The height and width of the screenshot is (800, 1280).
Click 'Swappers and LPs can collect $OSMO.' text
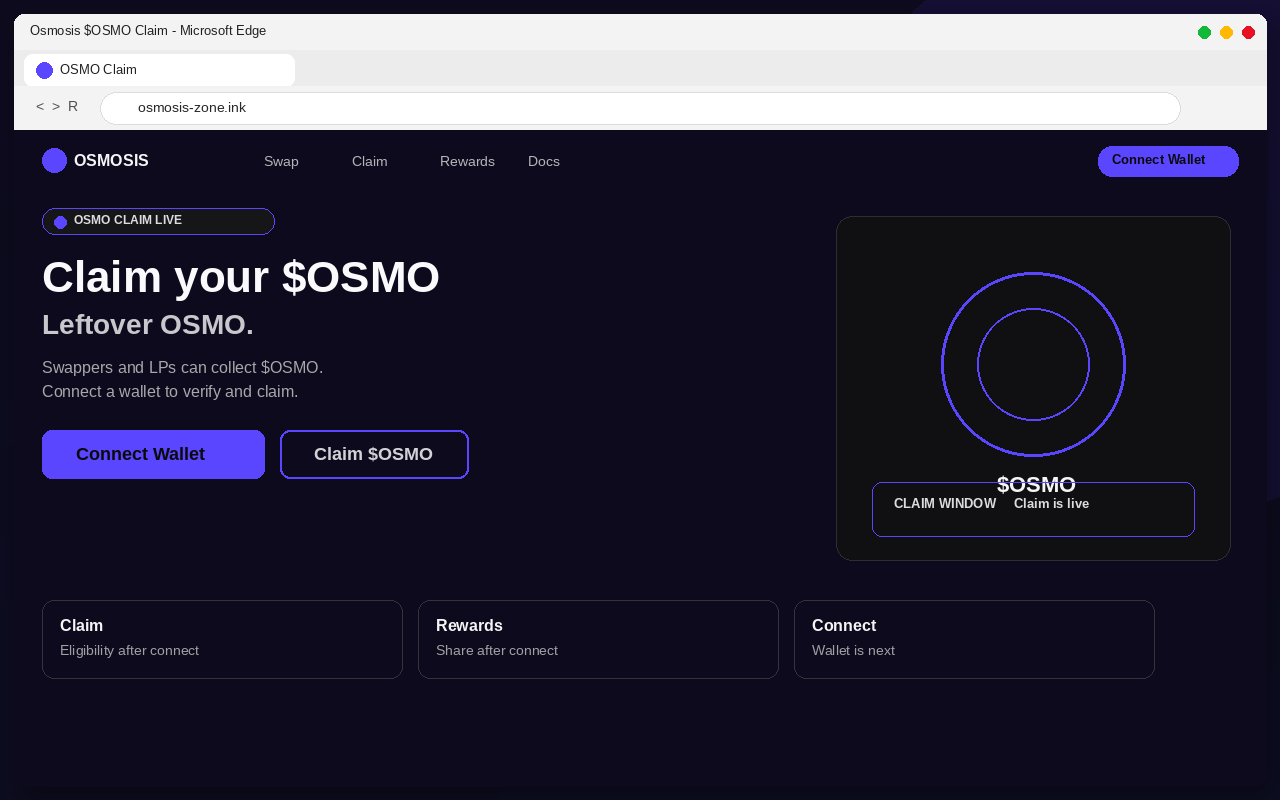182,368
